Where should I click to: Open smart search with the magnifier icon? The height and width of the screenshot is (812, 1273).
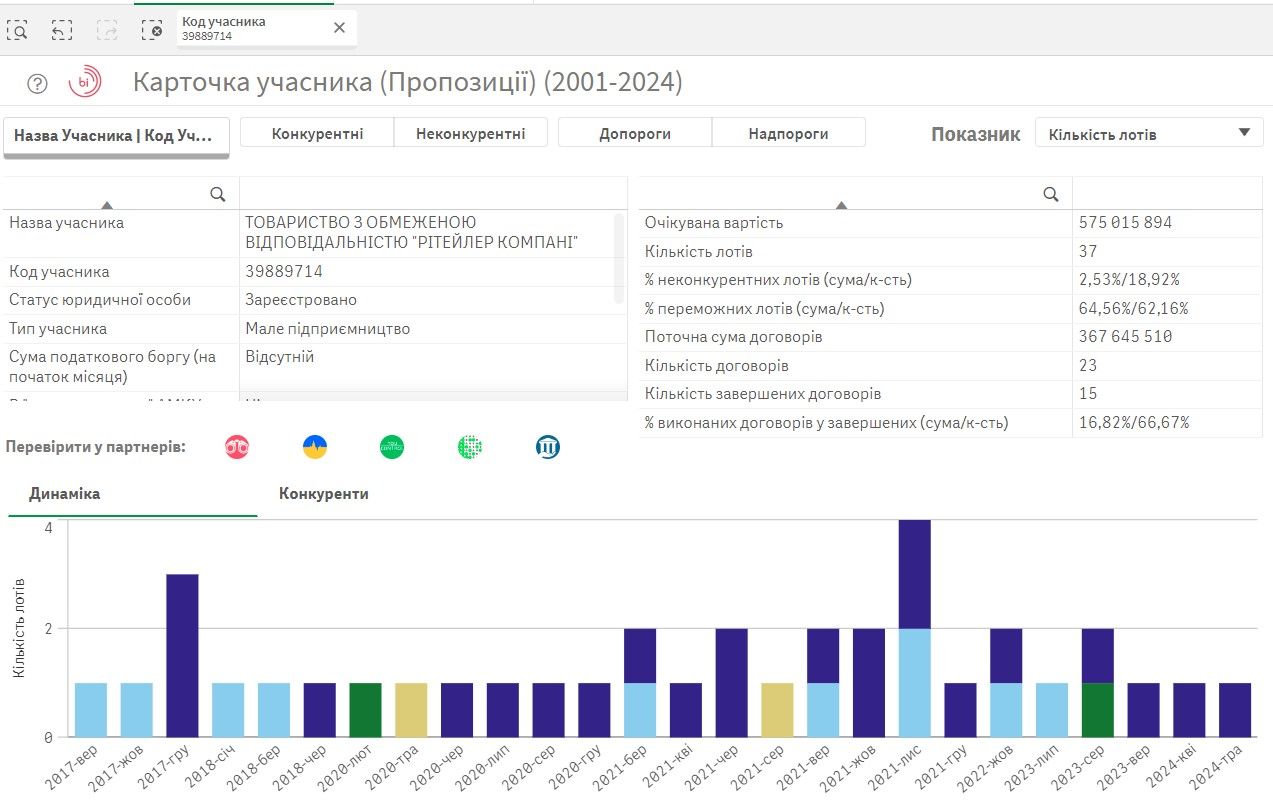[19, 29]
